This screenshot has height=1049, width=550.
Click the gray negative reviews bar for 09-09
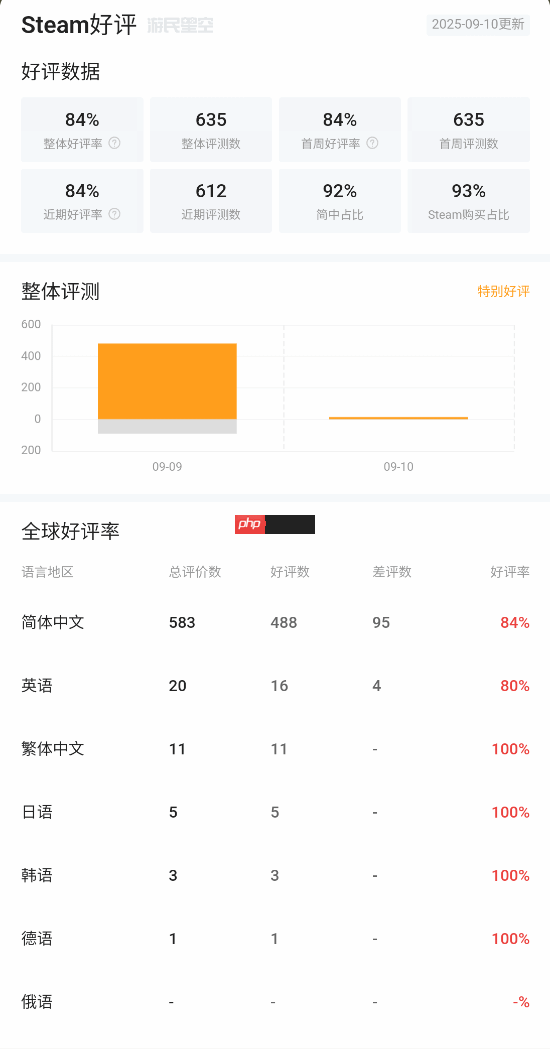pyautogui.click(x=167, y=427)
